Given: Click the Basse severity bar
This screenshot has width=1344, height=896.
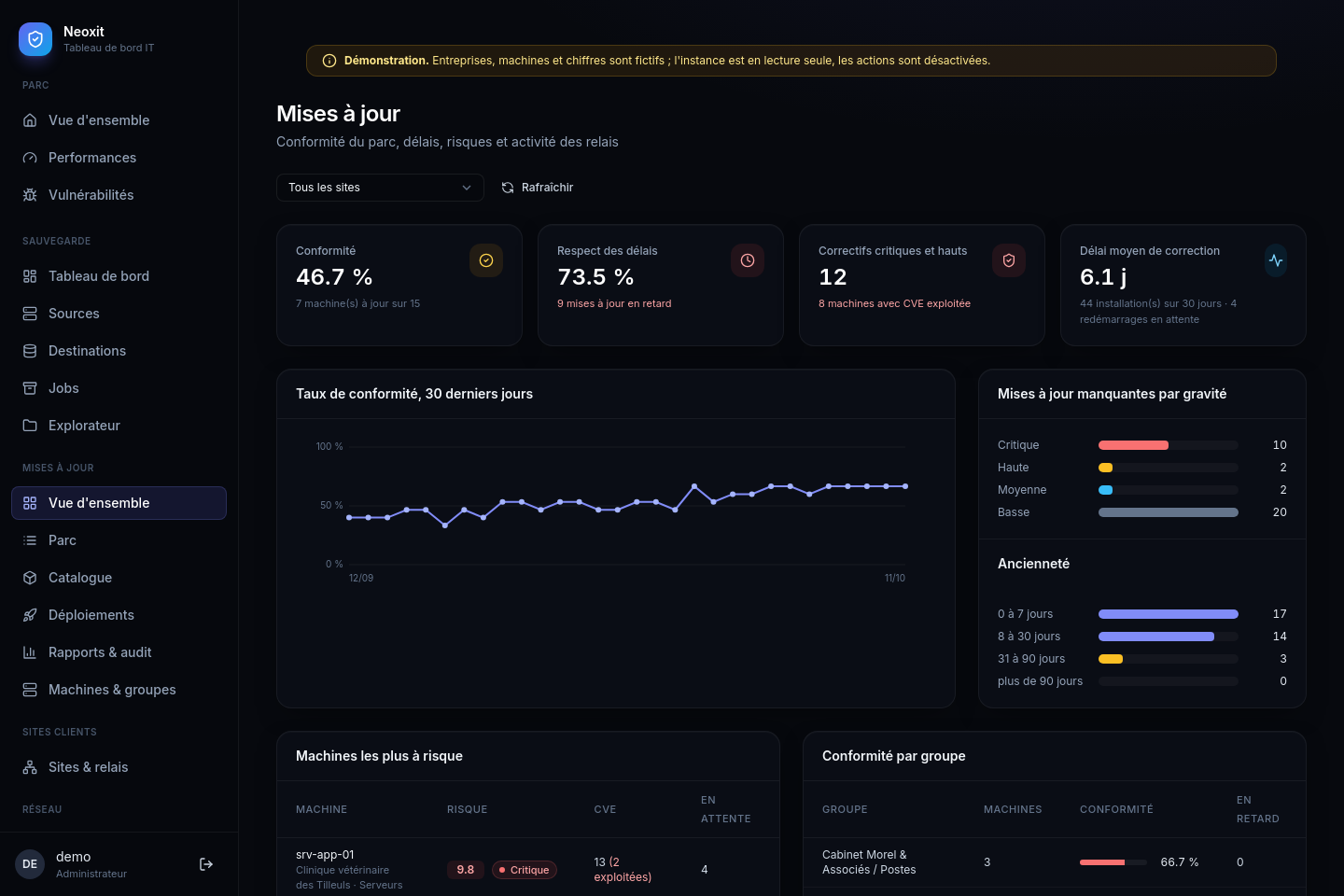Looking at the screenshot, I should coord(1169,512).
